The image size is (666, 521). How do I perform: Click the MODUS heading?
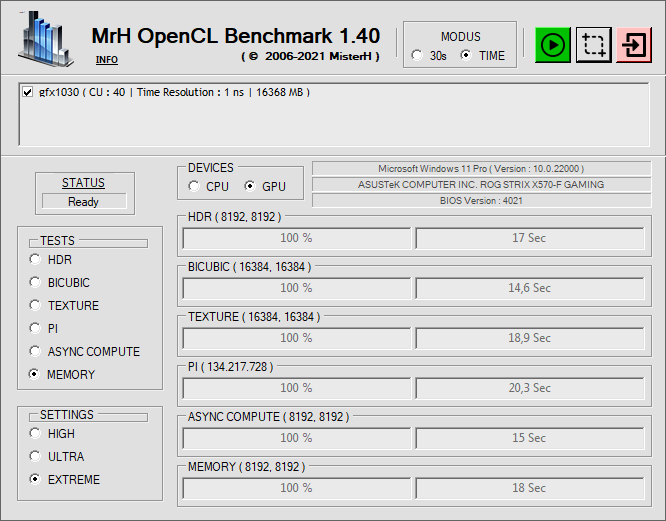pyautogui.click(x=460, y=37)
